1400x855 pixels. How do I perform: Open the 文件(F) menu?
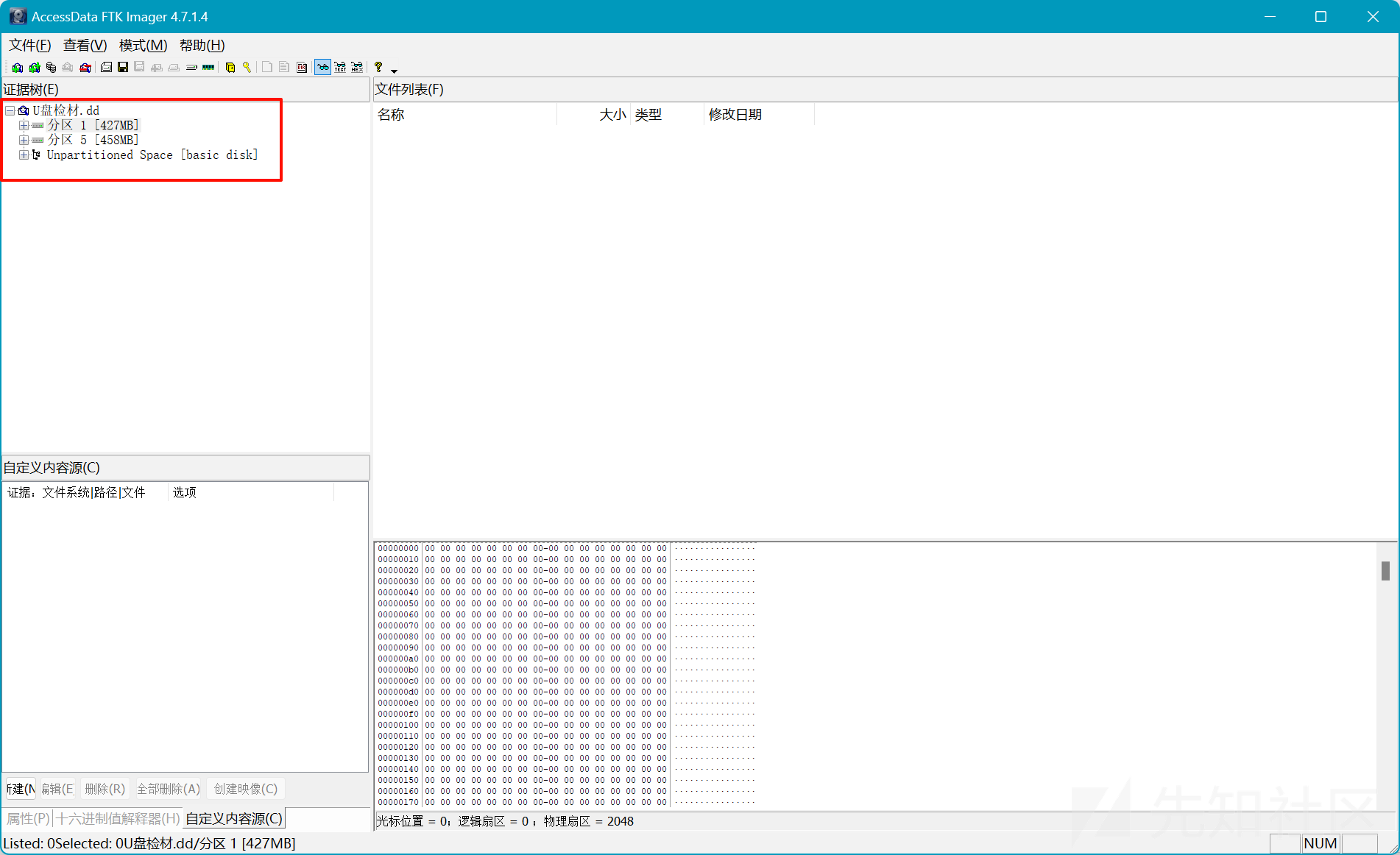29,46
